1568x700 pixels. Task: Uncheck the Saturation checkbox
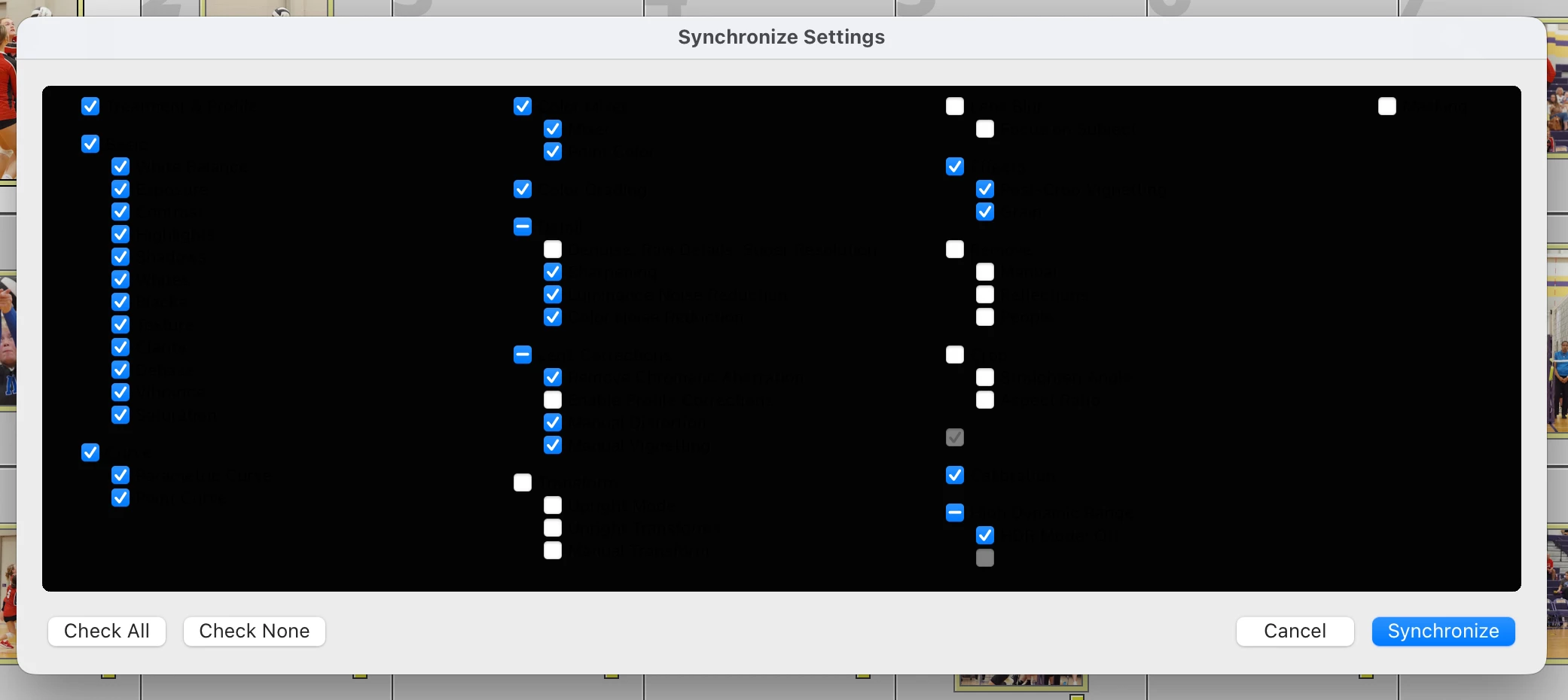point(120,415)
